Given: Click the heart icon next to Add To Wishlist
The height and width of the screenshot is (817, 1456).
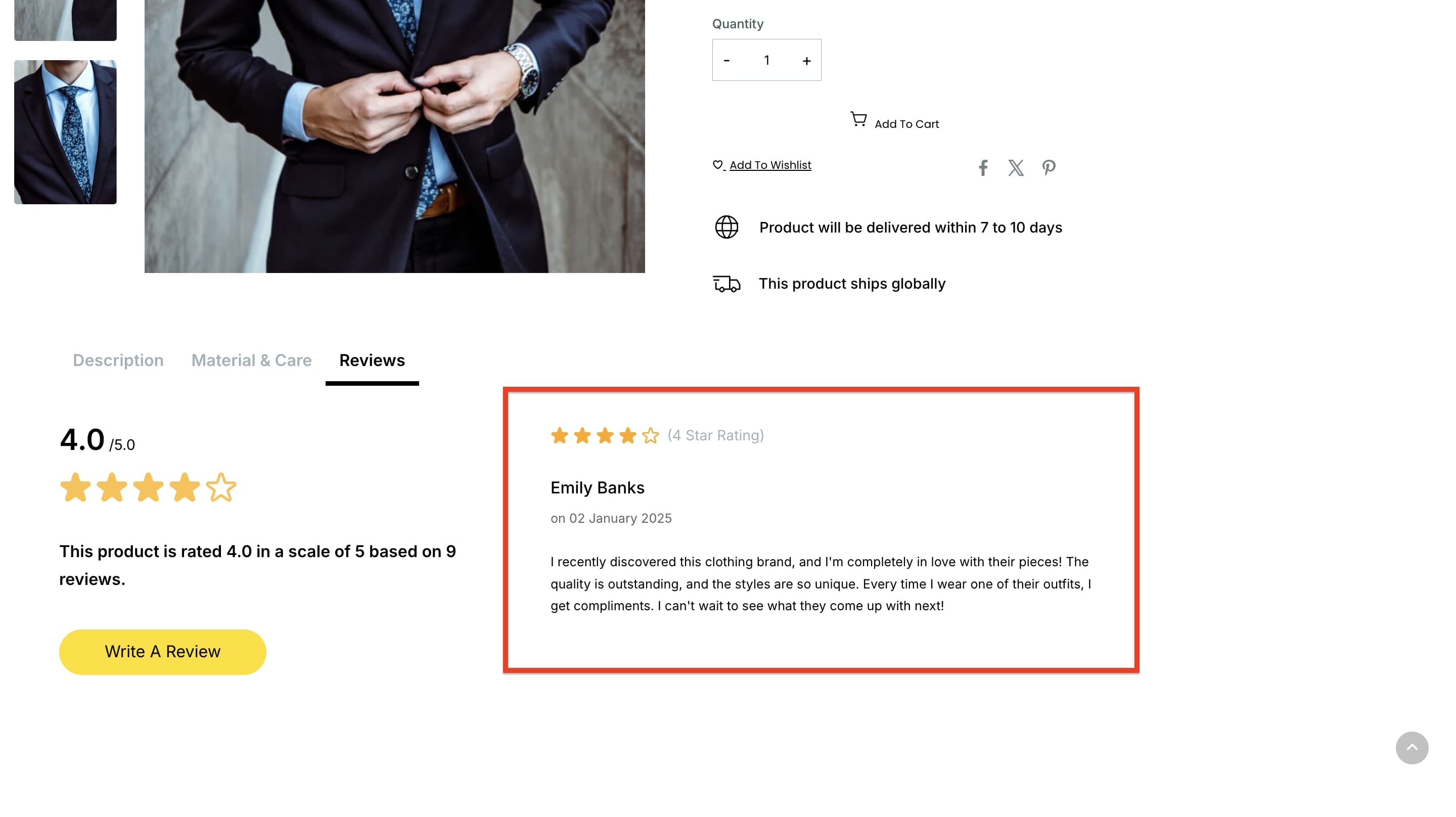Looking at the screenshot, I should (x=717, y=164).
